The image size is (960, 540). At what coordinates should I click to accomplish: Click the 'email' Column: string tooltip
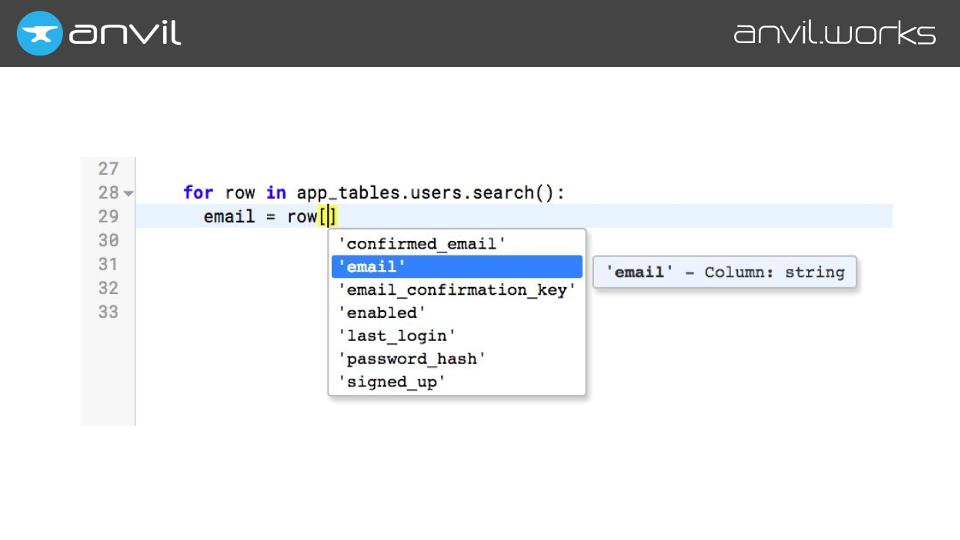coord(725,272)
